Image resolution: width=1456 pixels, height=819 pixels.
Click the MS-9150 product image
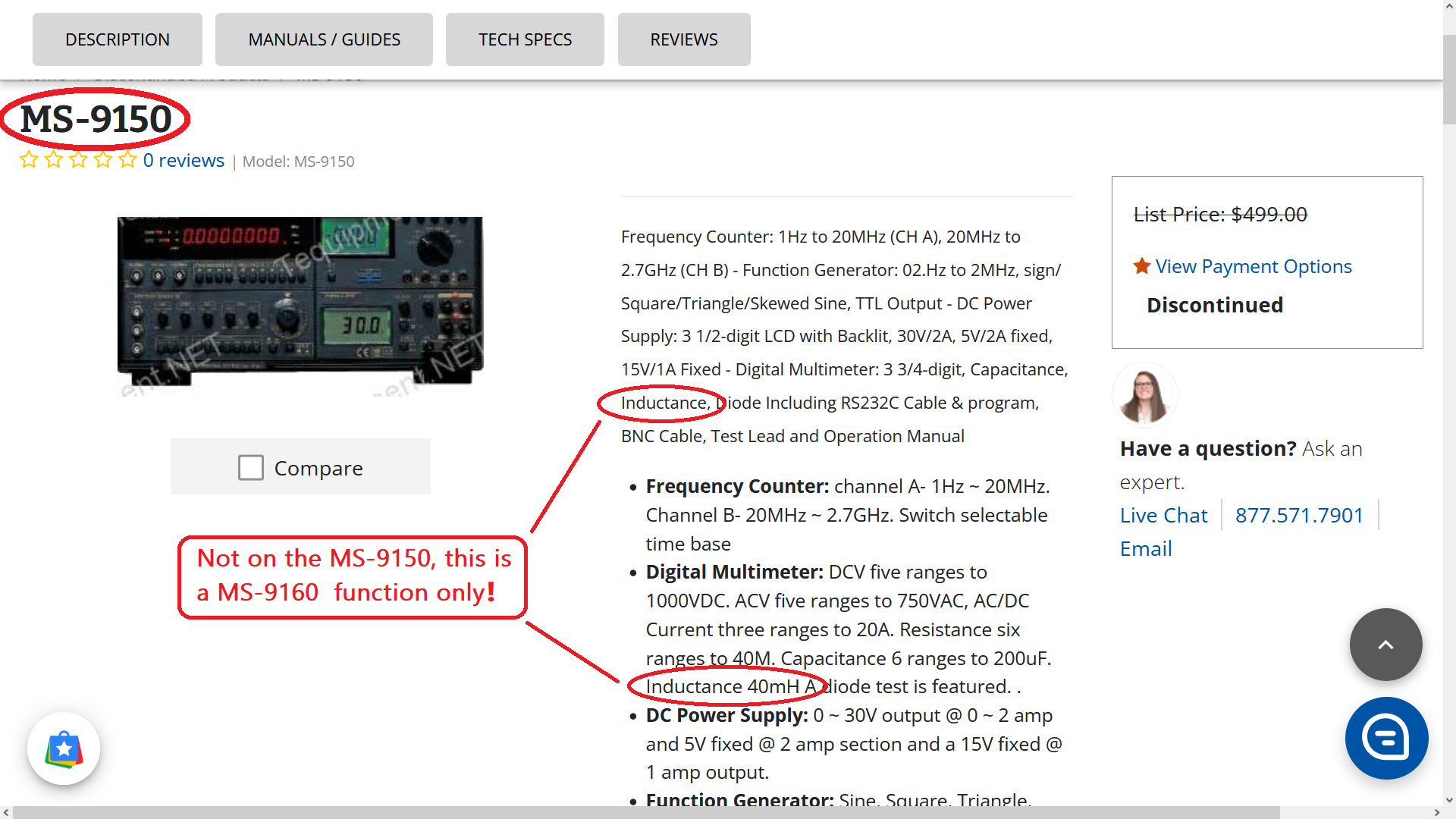pyautogui.click(x=300, y=303)
